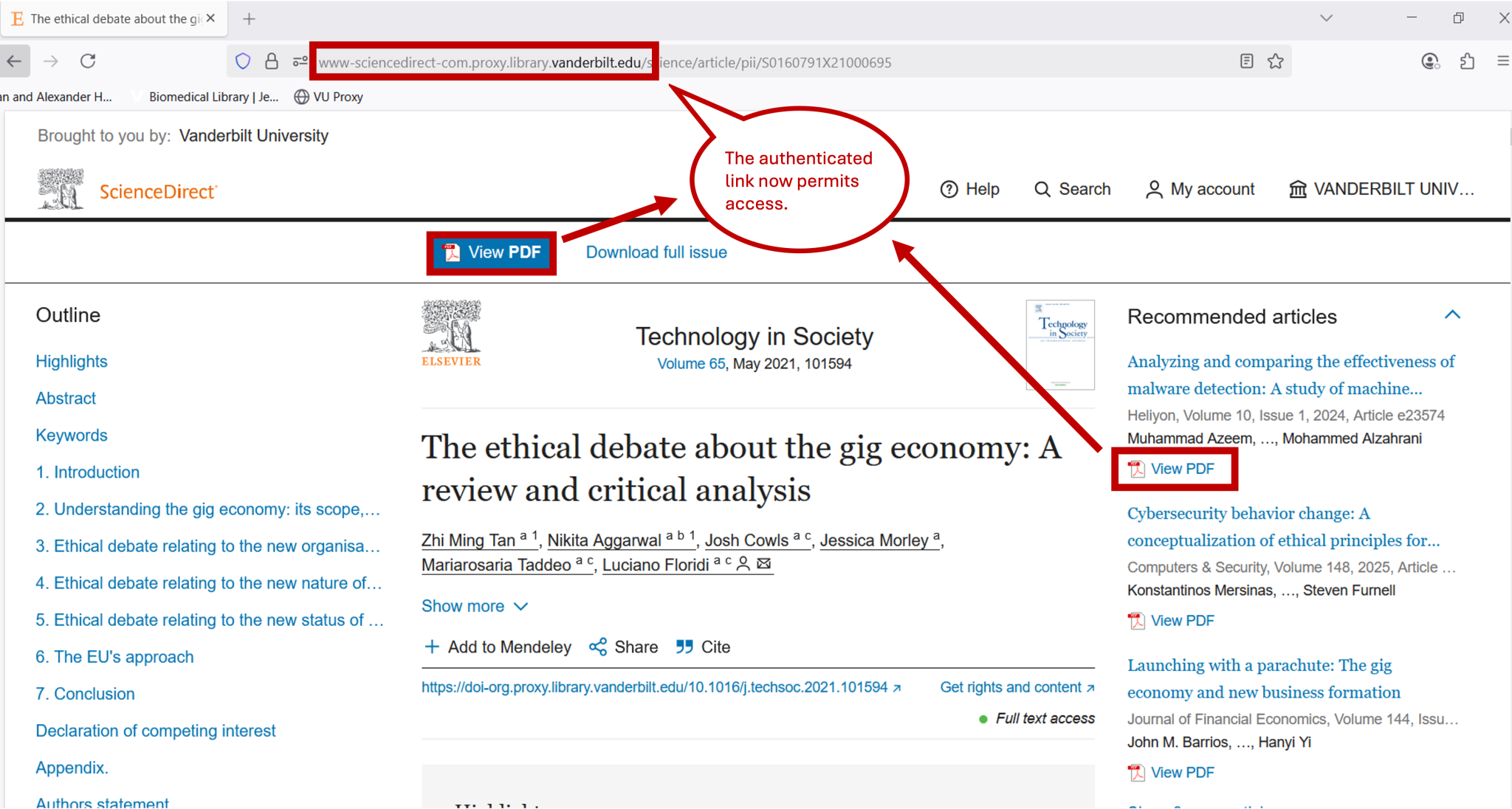Screen dimensions: 1512x809
Task: Toggle reader view in the address bar
Action: coord(1246,62)
